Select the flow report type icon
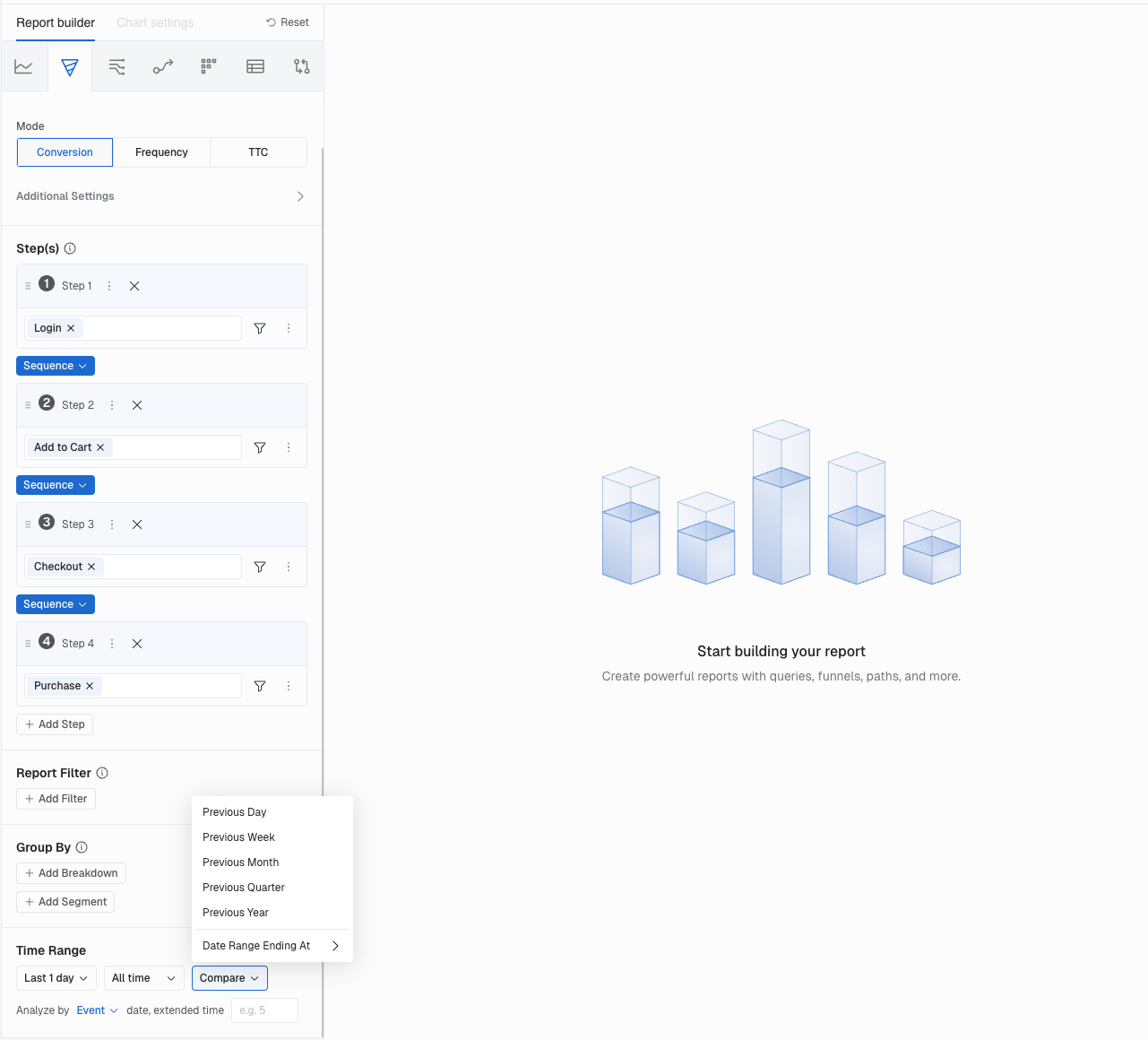 117,66
